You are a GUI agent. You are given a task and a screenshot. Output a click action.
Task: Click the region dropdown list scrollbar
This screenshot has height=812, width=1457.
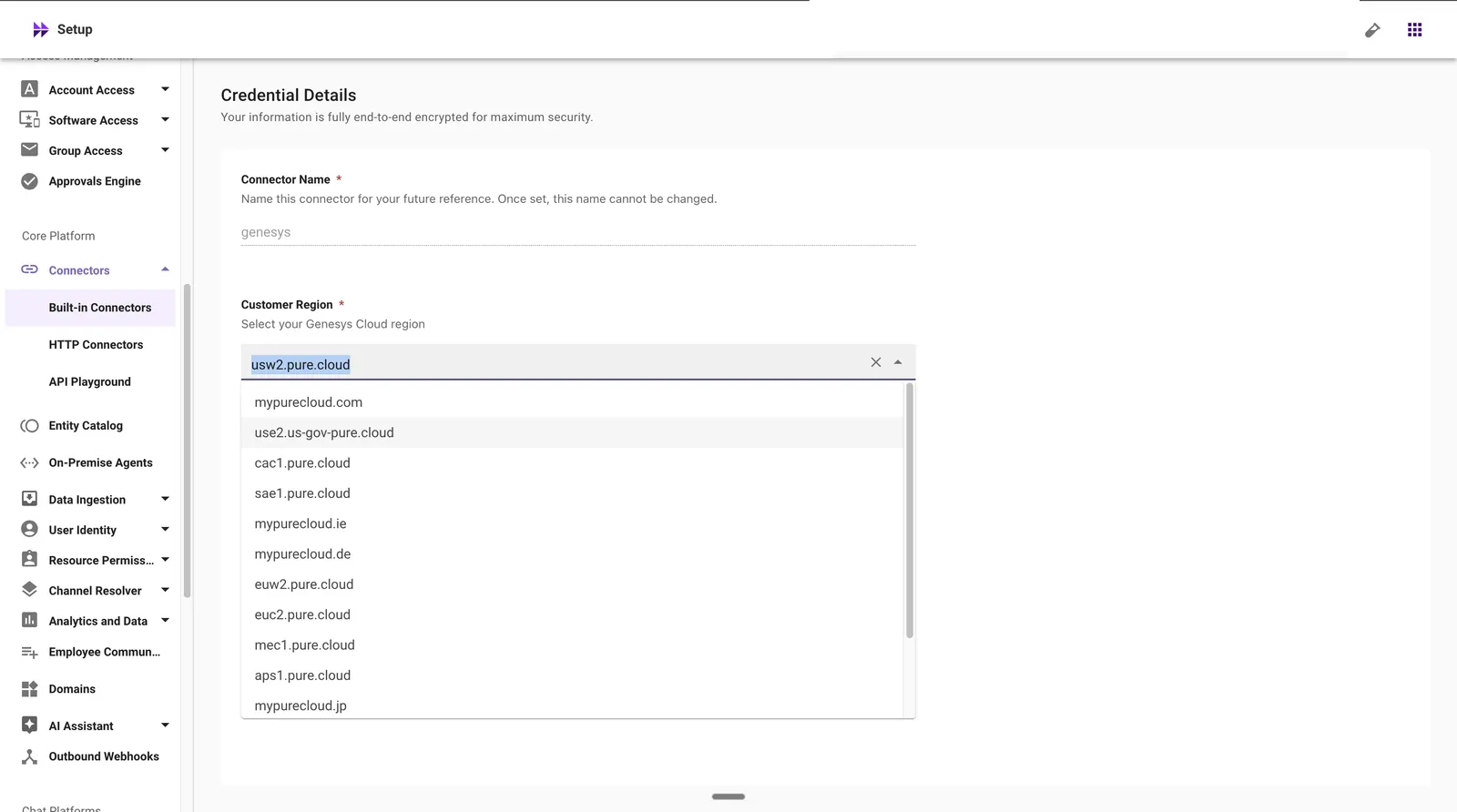point(909,511)
